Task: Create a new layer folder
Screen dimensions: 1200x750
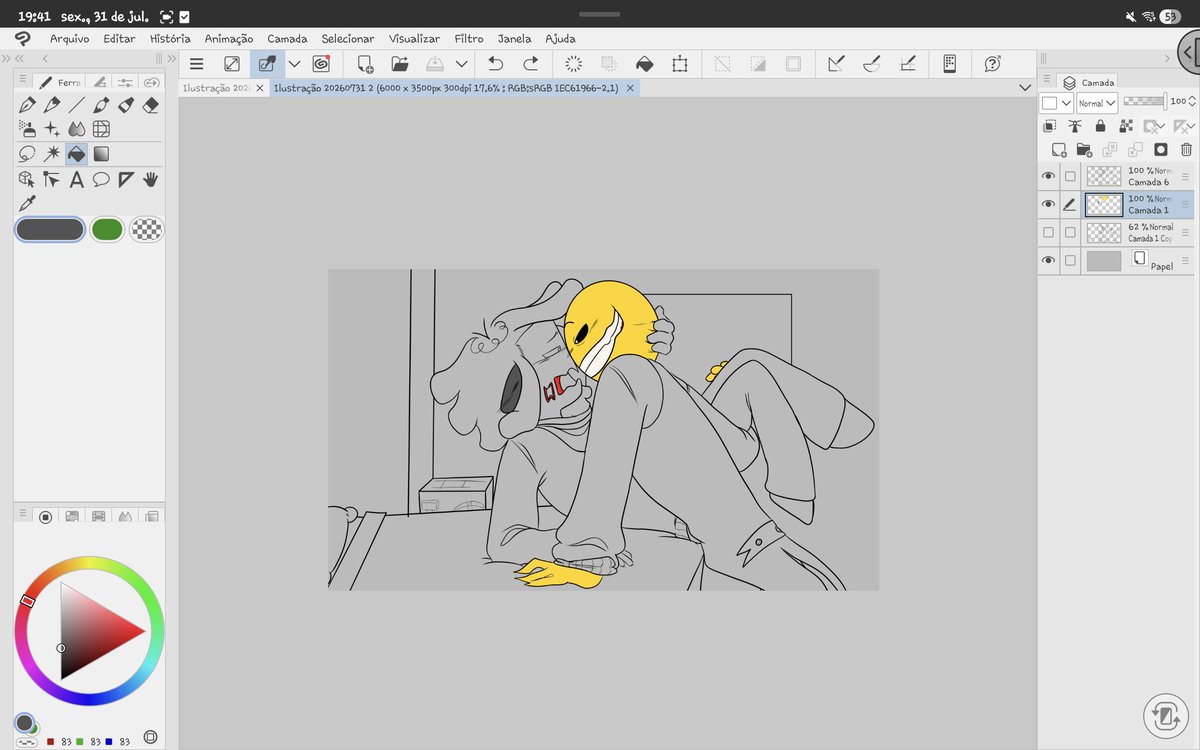Action: click(x=1084, y=150)
